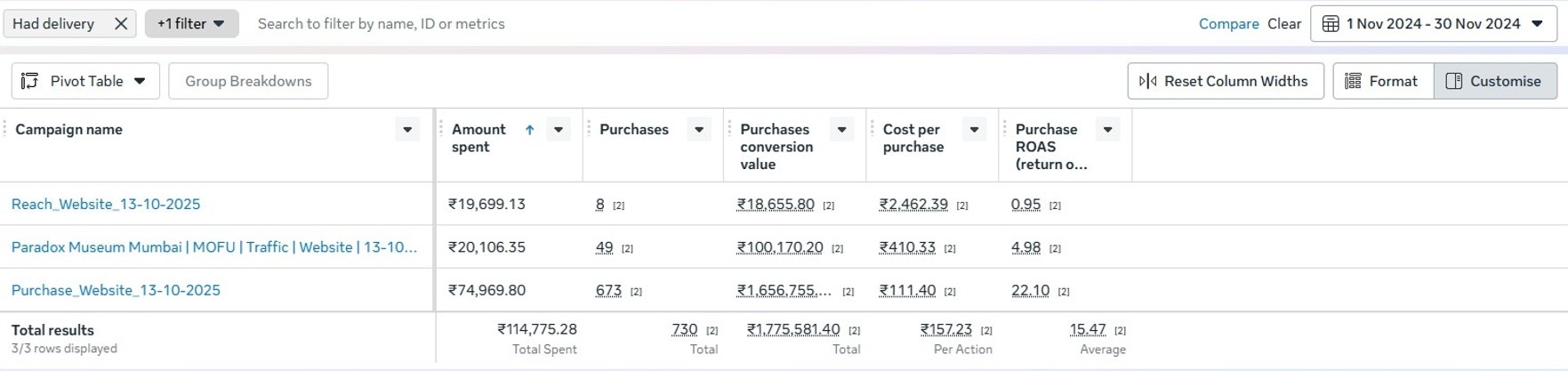Click Total results row label
1568x371 pixels.
tap(52, 330)
